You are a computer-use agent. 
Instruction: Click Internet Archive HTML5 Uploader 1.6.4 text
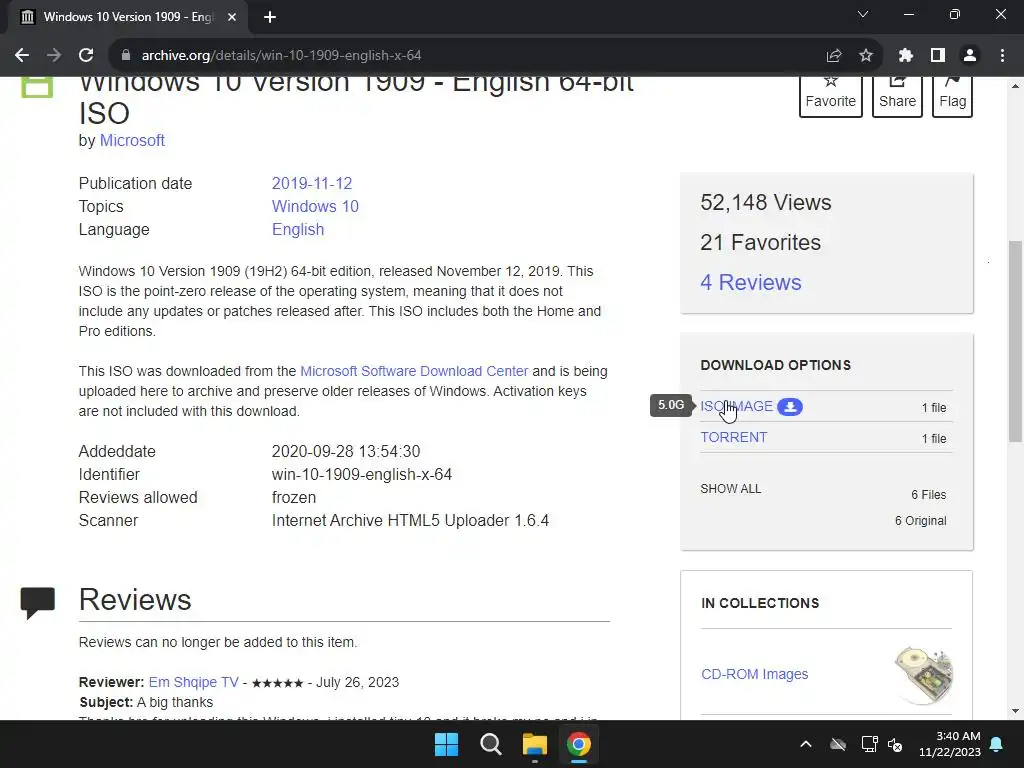(410, 520)
